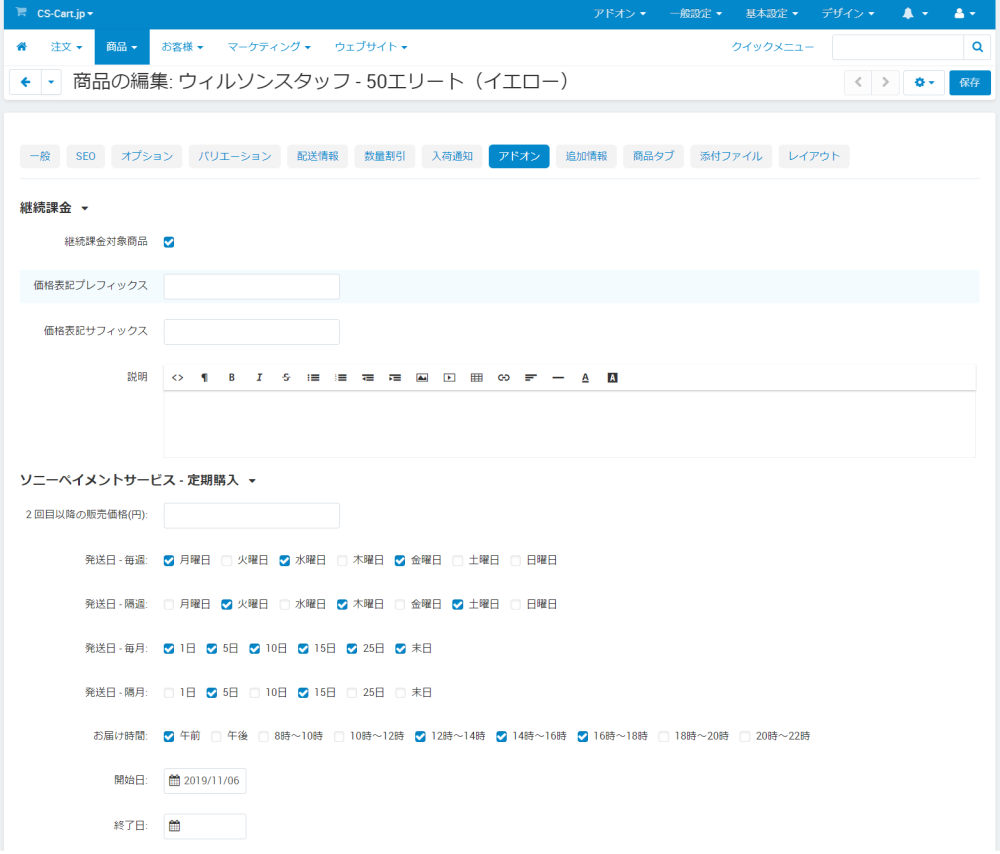Go to the next product with right chevron

(885, 82)
